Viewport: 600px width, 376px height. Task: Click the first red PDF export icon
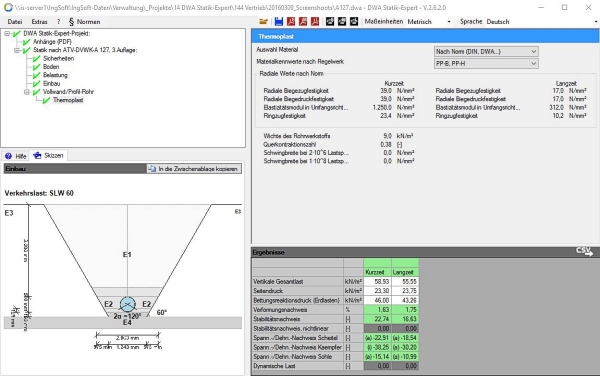(x=291, y=22)
